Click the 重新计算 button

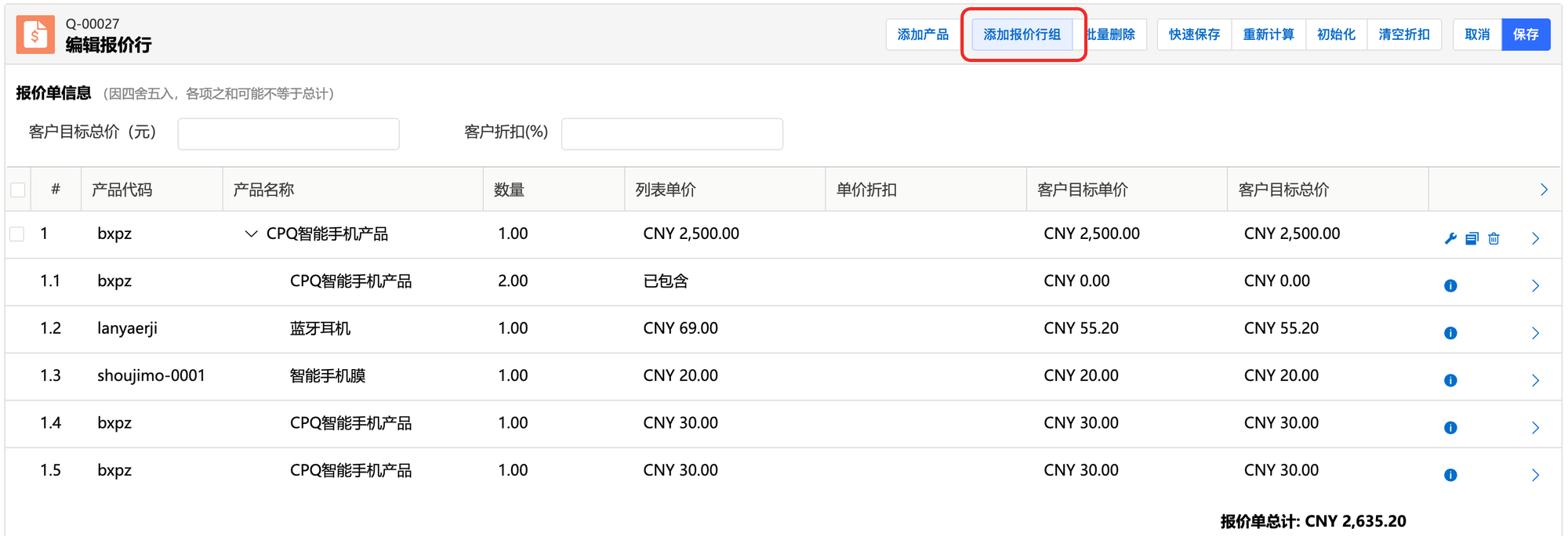pos(1268,34)
